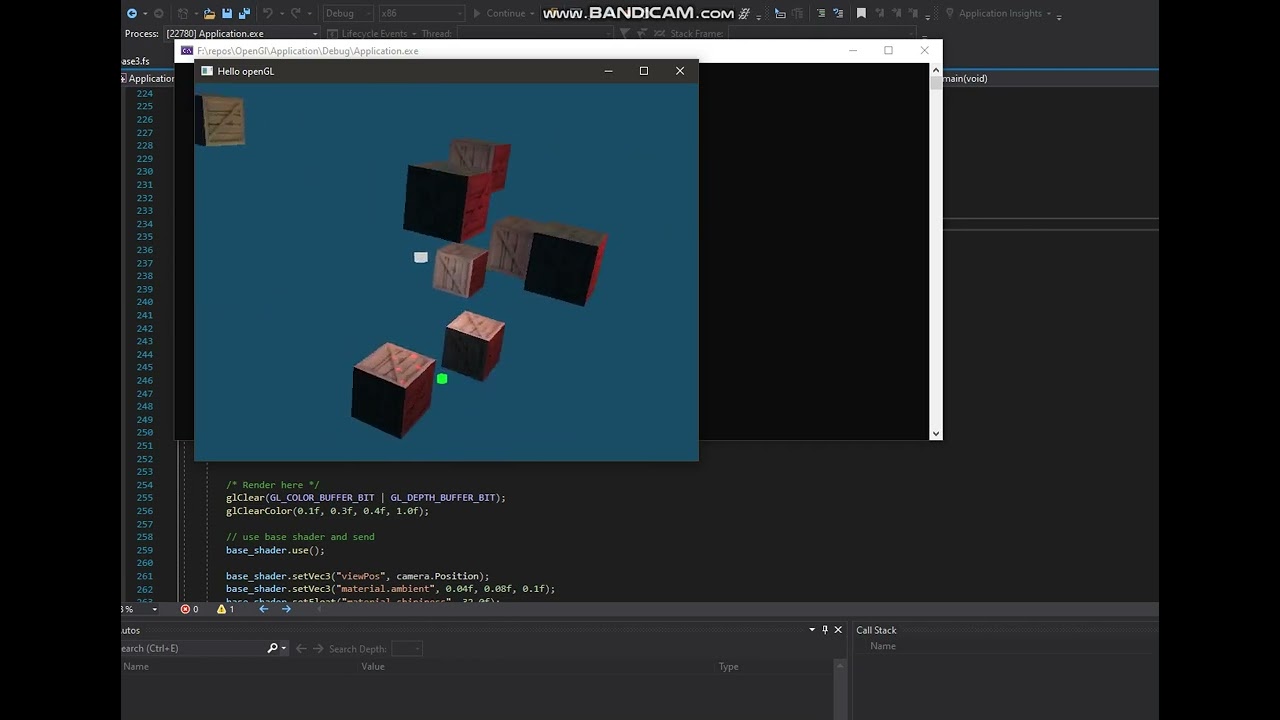The image size is (1280, 720).
Task: Click the increase indent lines icon
Action: pos(821,13)
